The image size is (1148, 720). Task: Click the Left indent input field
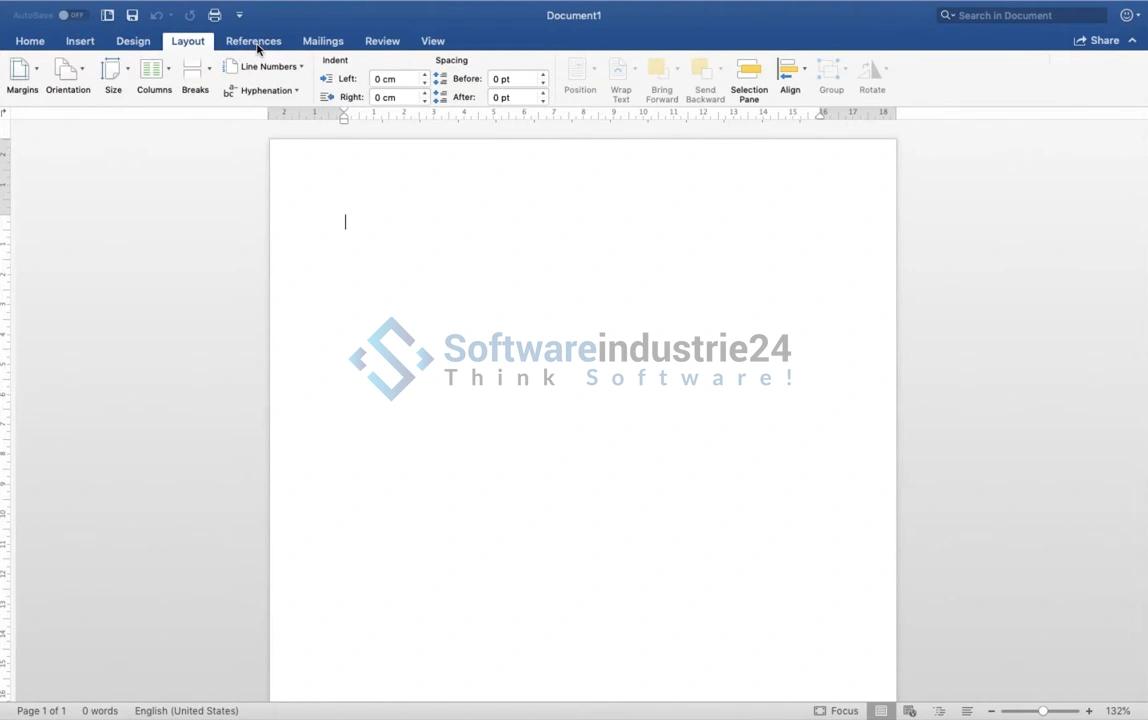coord(394,79)
